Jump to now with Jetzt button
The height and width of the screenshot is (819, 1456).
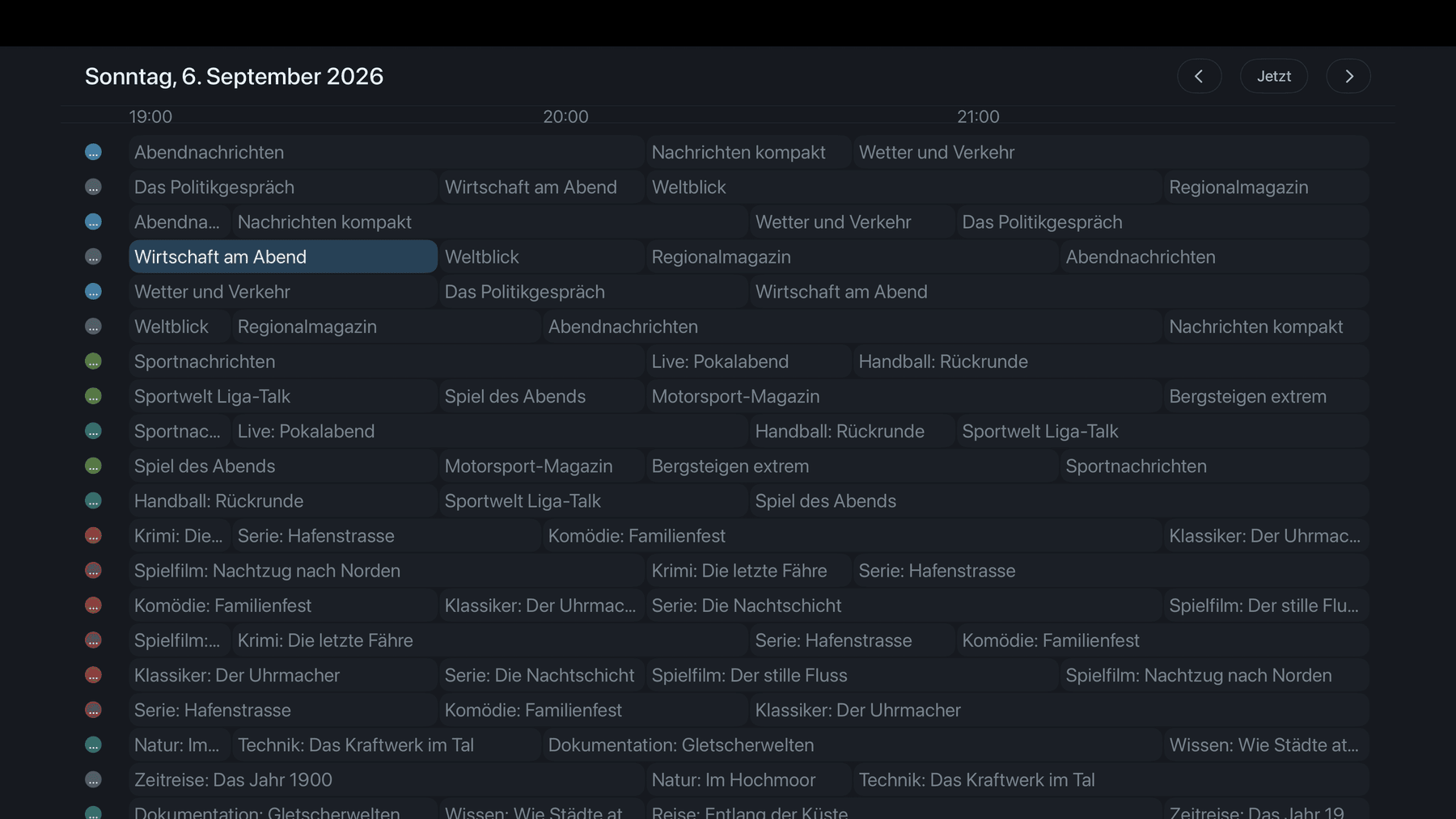tap(1274, 76)
